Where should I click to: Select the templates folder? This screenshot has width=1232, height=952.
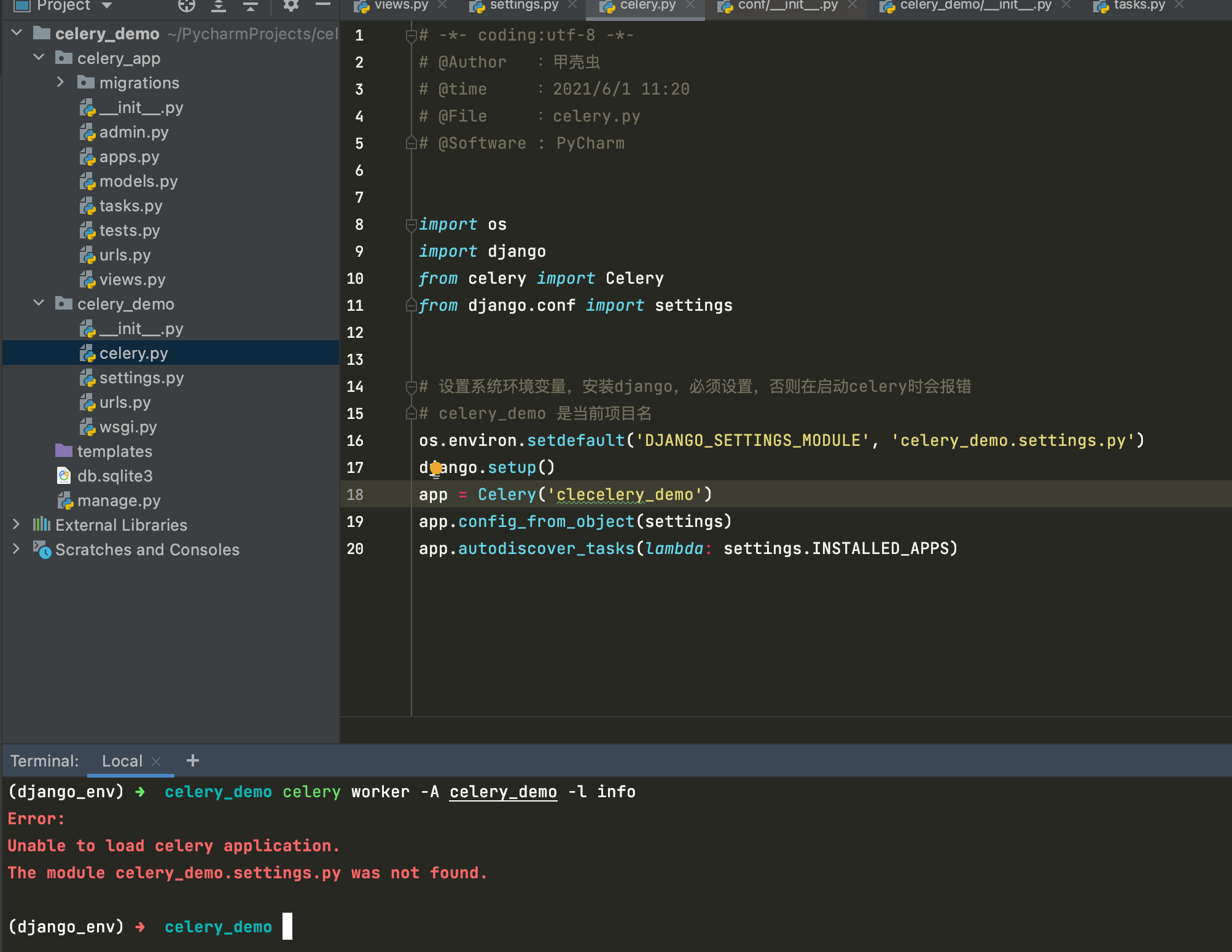coord(114,451)
